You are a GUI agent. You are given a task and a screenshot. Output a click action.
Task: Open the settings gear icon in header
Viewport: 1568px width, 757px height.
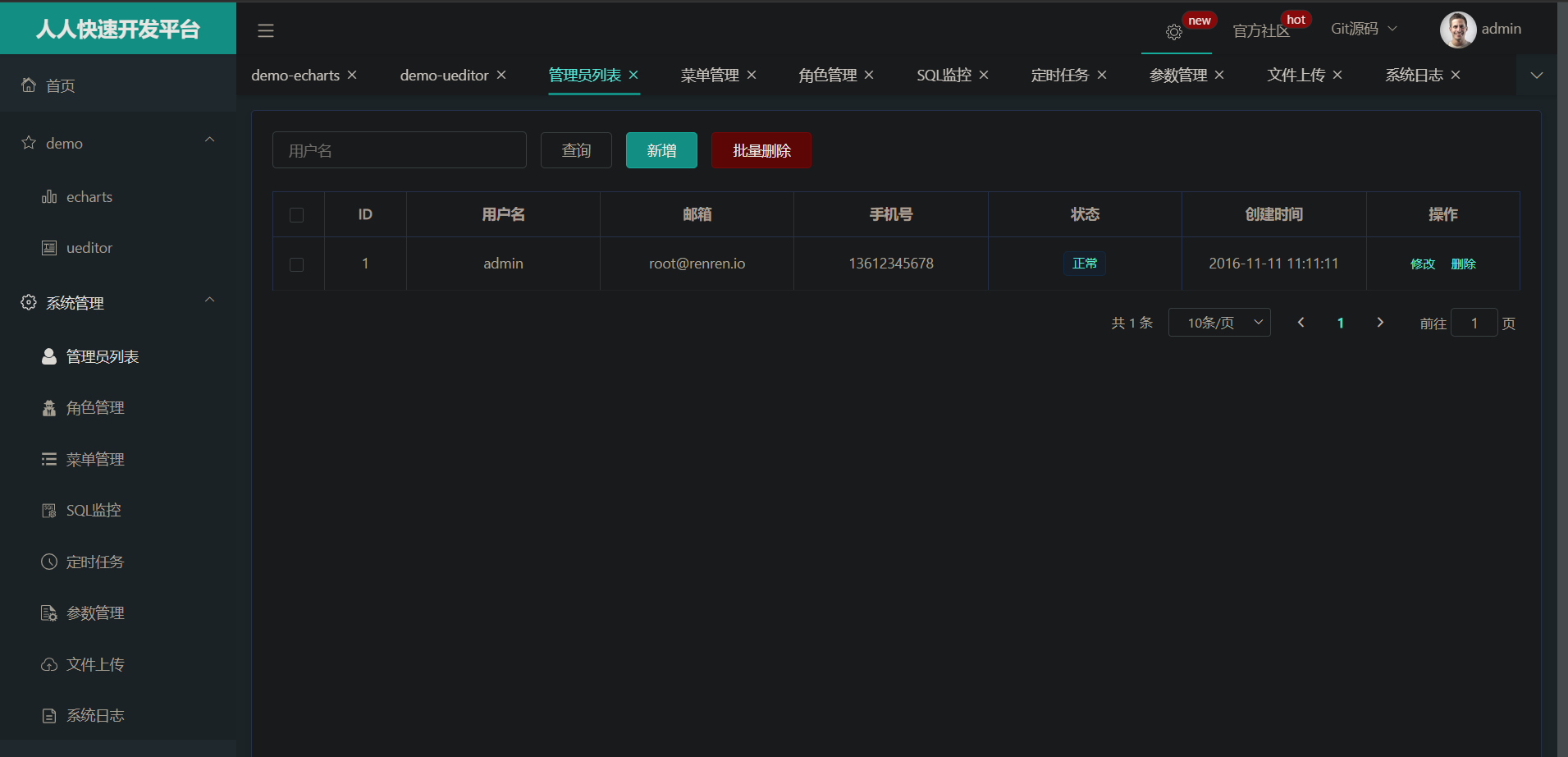[1174, 32]
